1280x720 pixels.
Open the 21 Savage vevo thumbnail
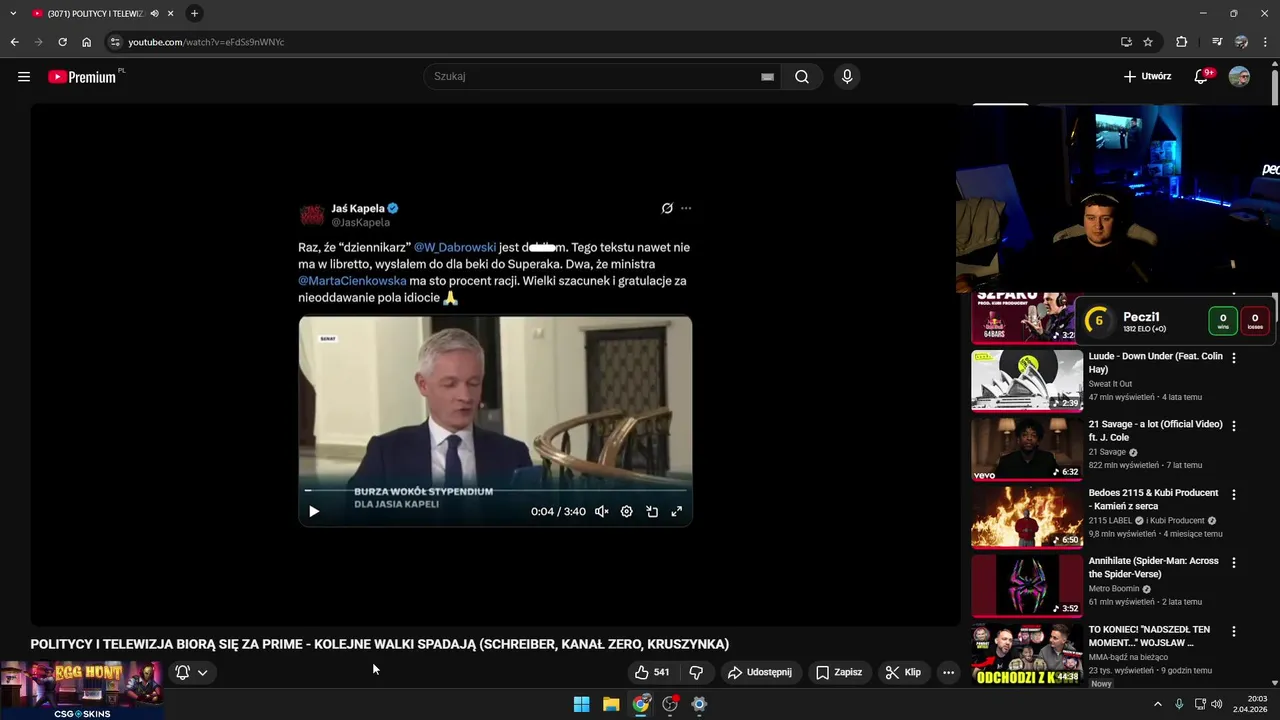click(x=1027, y=448)
